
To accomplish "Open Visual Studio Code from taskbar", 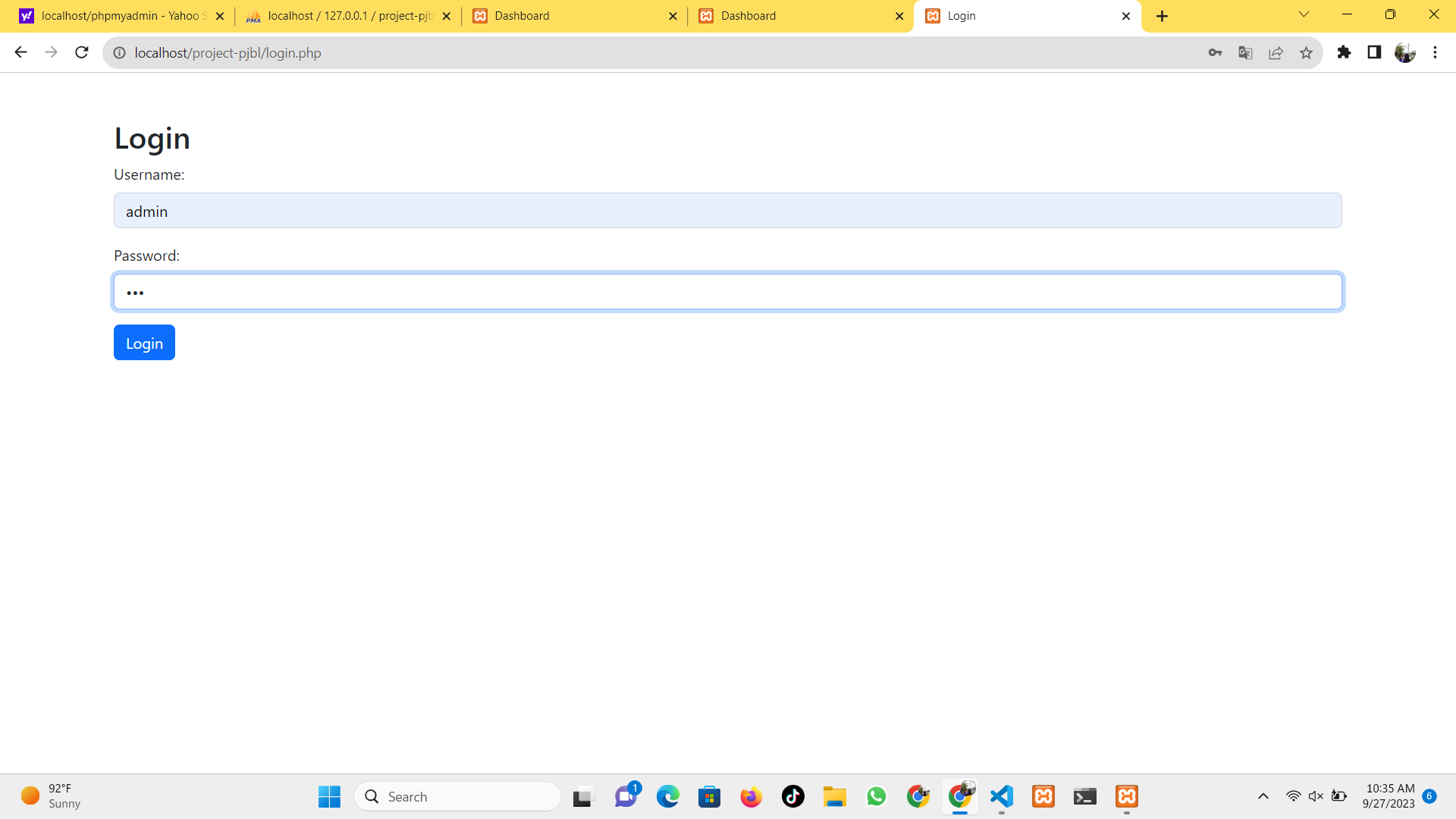I will click(1002, 796).
